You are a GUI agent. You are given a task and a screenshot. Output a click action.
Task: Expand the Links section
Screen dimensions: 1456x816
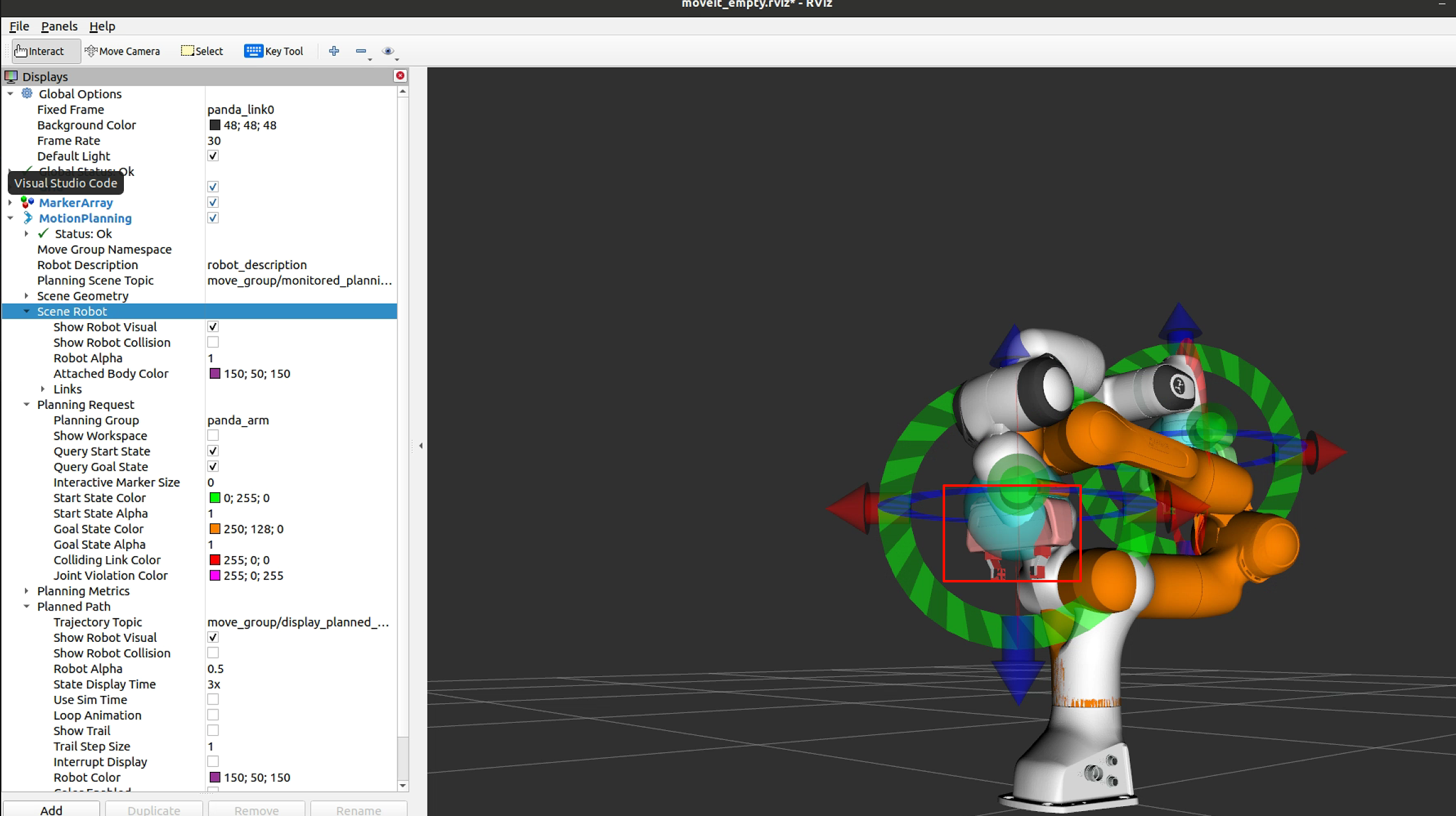coord(43,389)
